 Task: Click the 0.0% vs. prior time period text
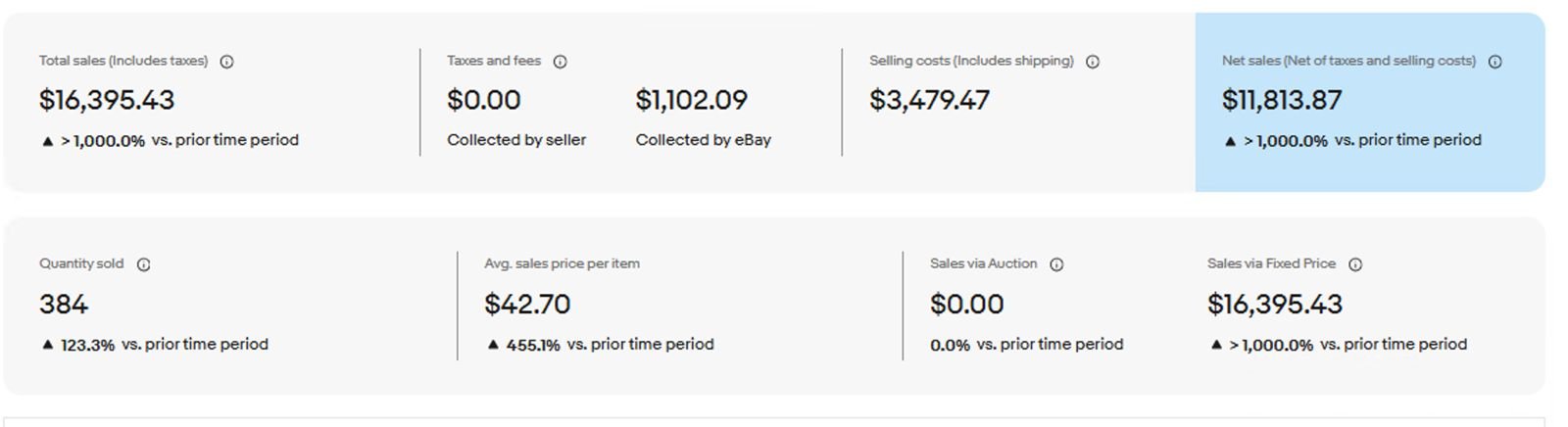click(x=1026, y=345)
